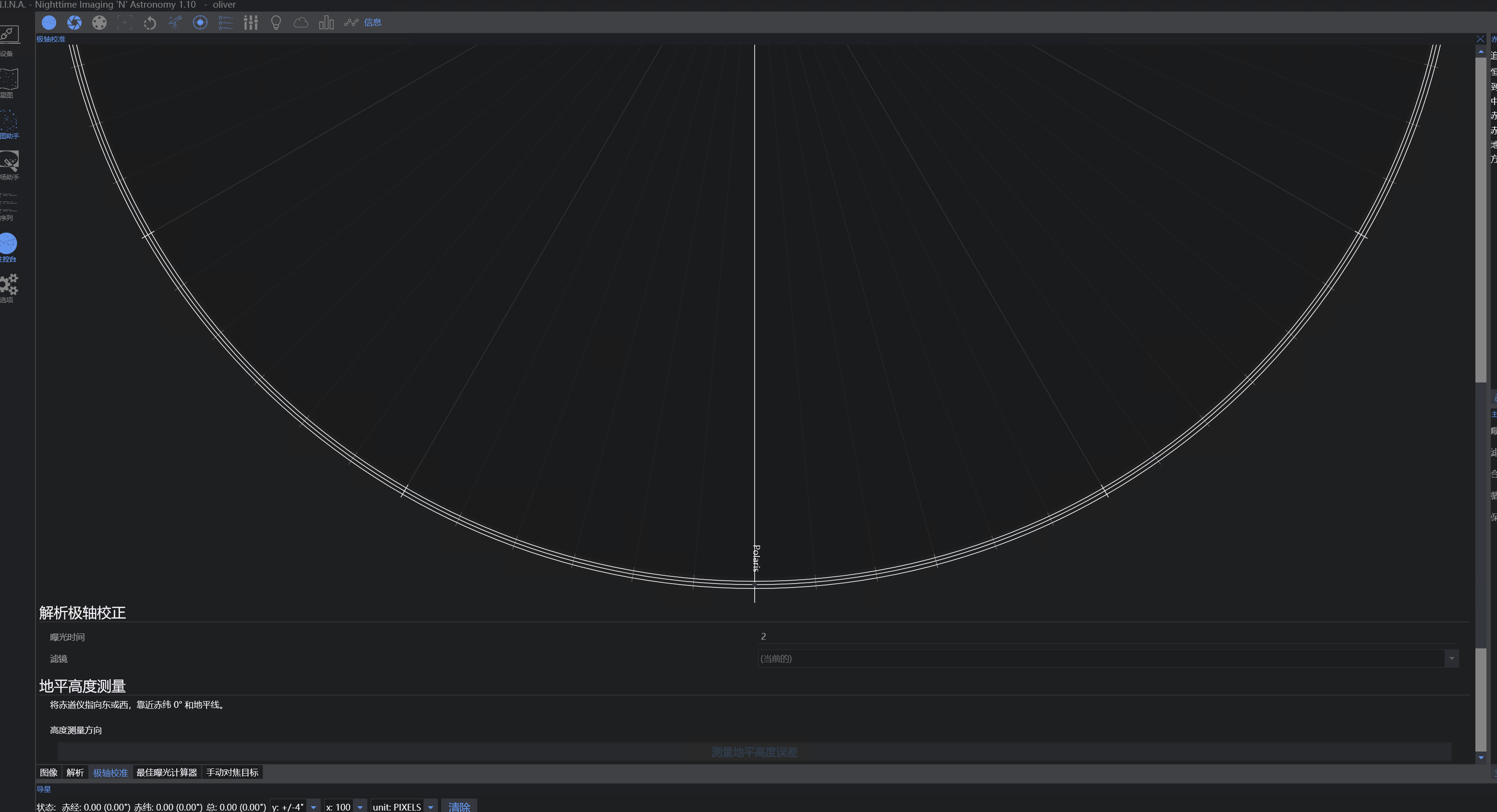Switch to the 极轴校准 tab
Image resolution: width=1497 pixels, height=812 pixels.
click(x=110, y=773)
